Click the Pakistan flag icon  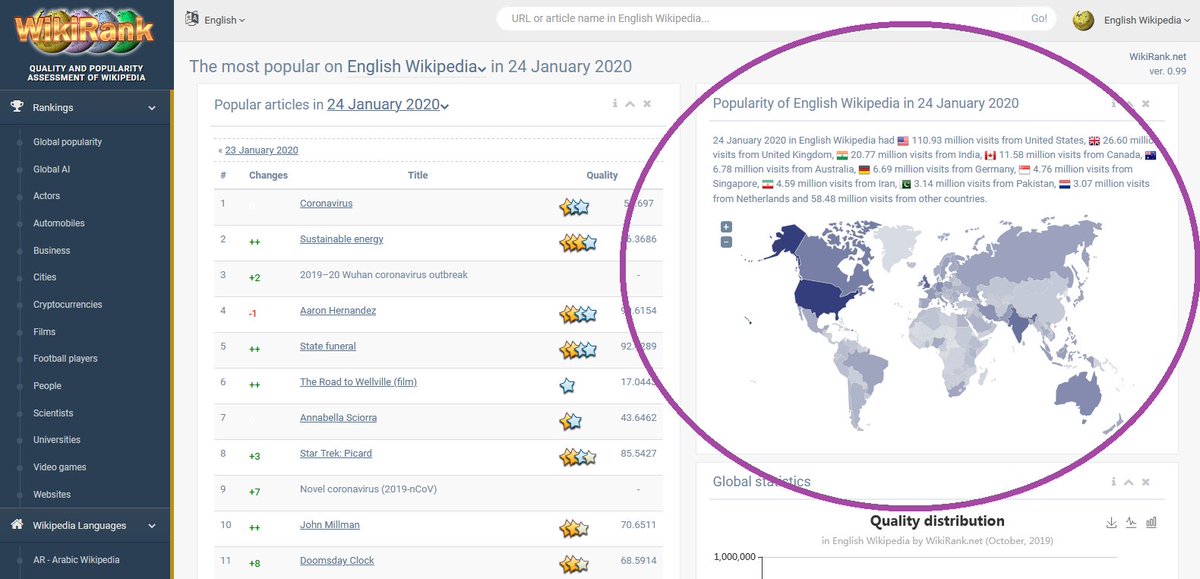point(906,184)
